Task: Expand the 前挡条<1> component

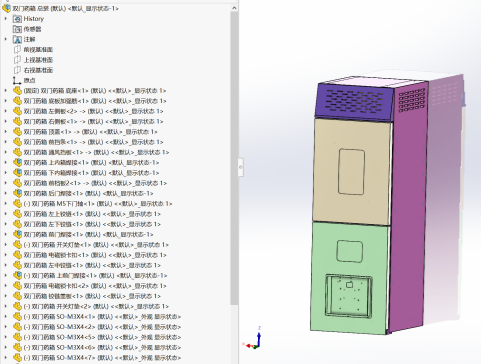Action: pos(5,142)
